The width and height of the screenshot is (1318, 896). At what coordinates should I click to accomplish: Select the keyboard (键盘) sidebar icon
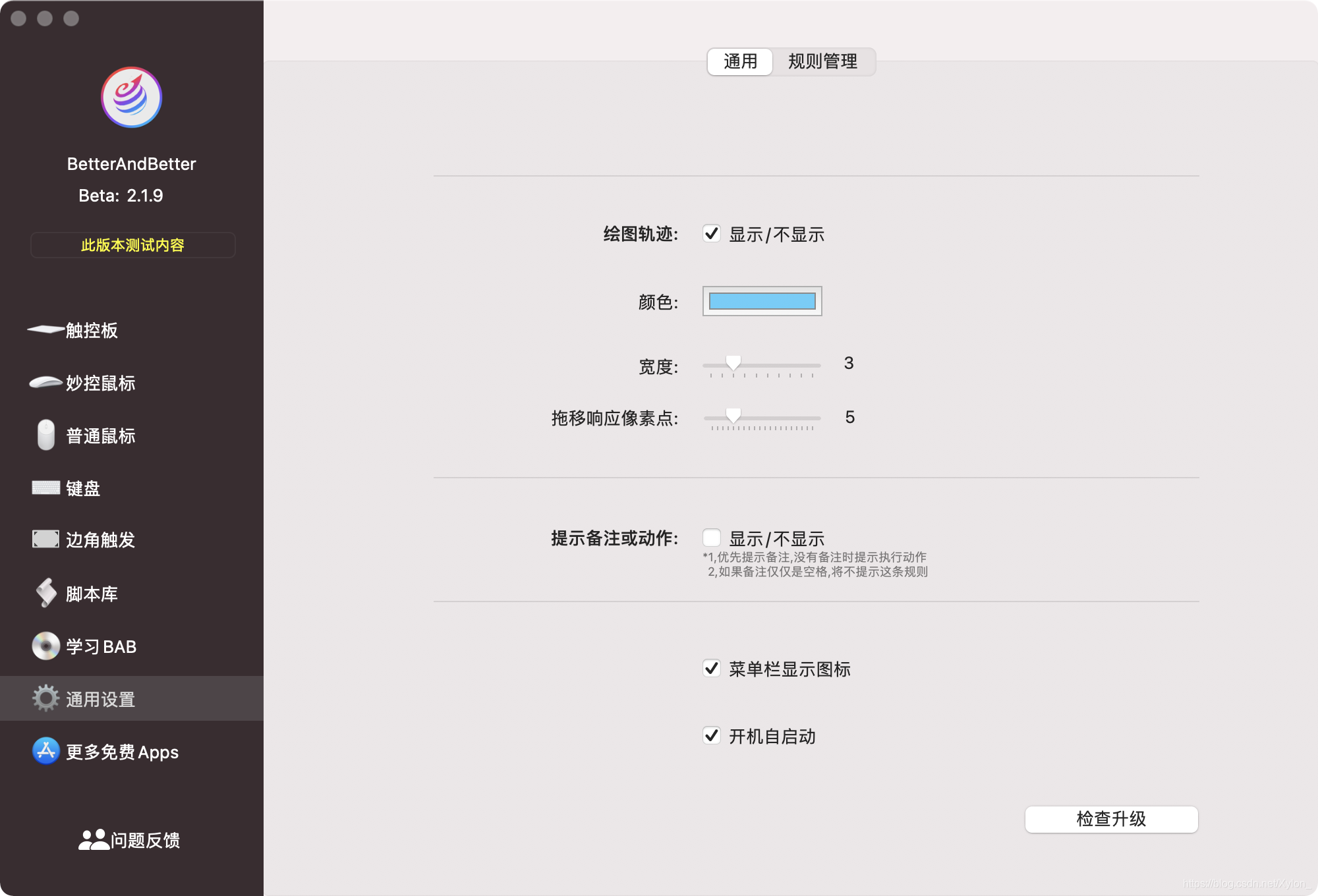click(45, 488)
